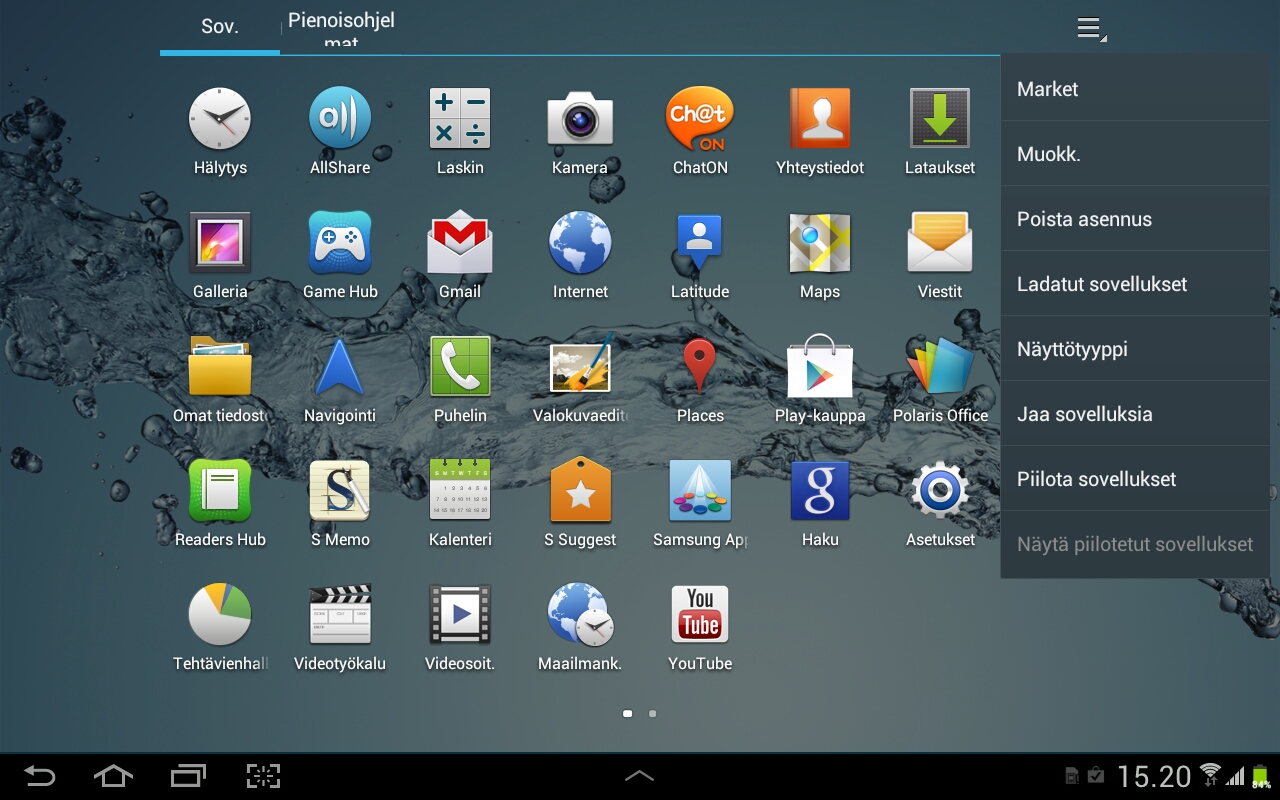The width and height of the screenshot is (1280, 800).
Task: Open the Valokuvaeditori photo editor
Action: pyautogui.click(x=580, y=380)
